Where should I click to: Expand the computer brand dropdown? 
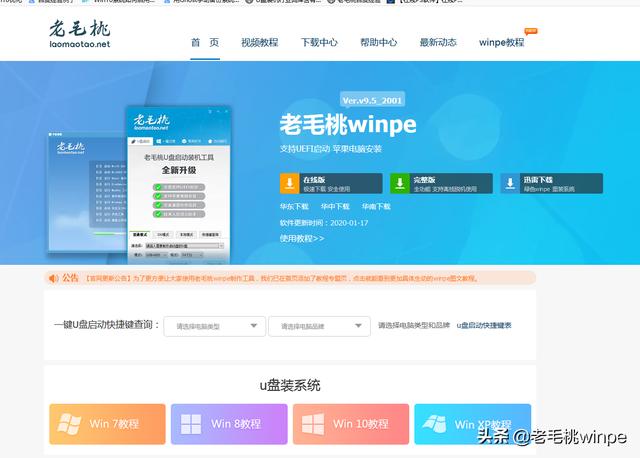coord(319,326)
